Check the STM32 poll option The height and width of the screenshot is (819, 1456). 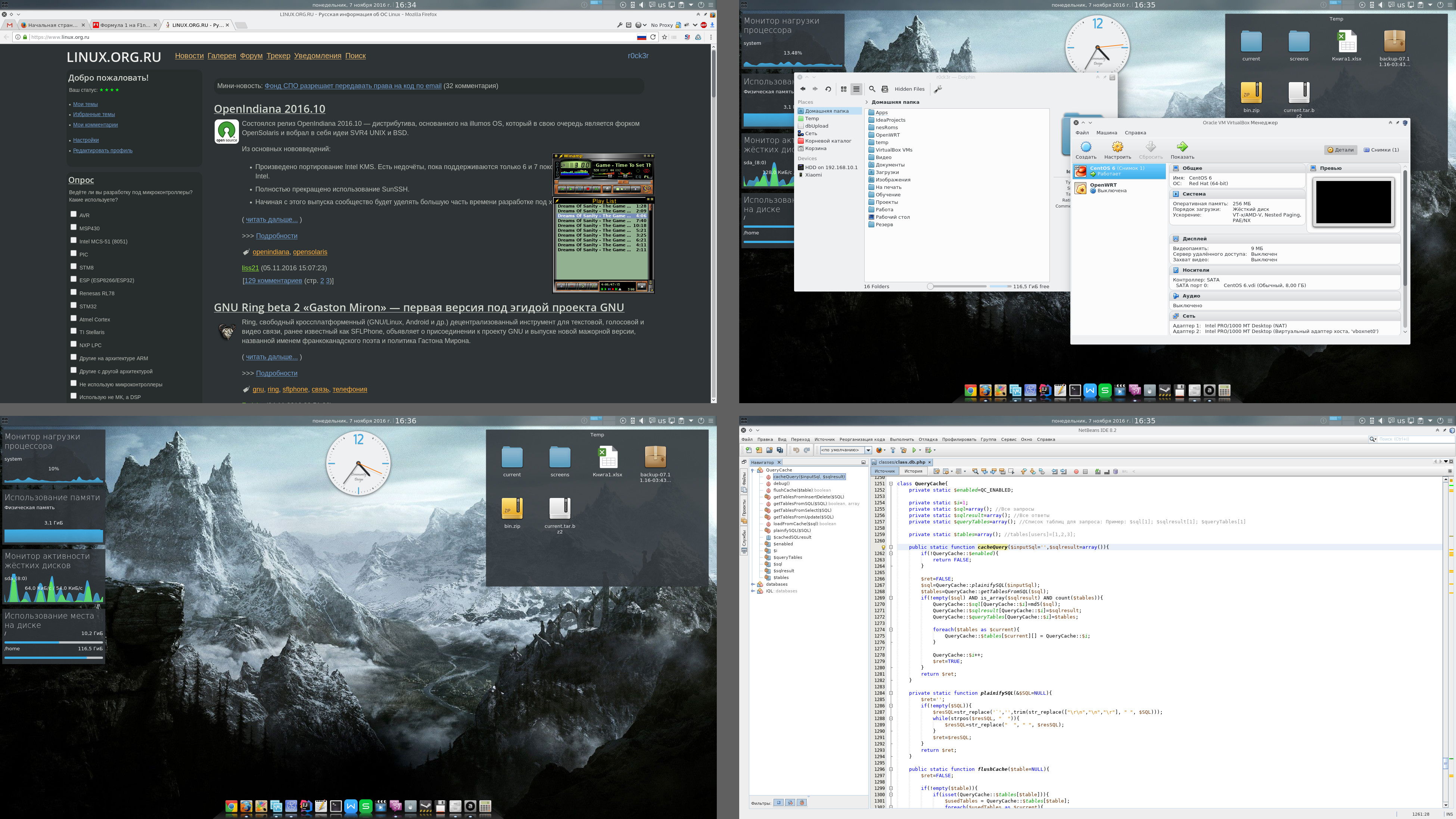click(74, 305)
